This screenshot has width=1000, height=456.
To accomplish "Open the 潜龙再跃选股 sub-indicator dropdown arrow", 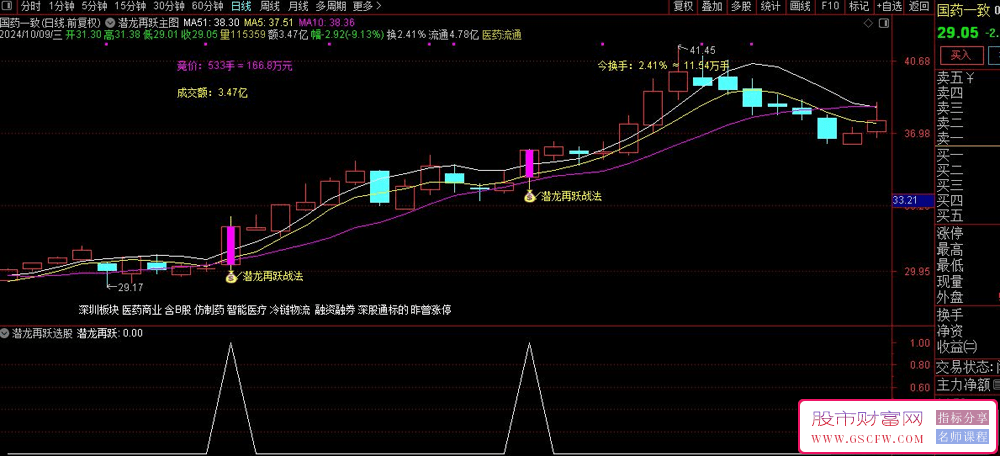I will point(5,332).
